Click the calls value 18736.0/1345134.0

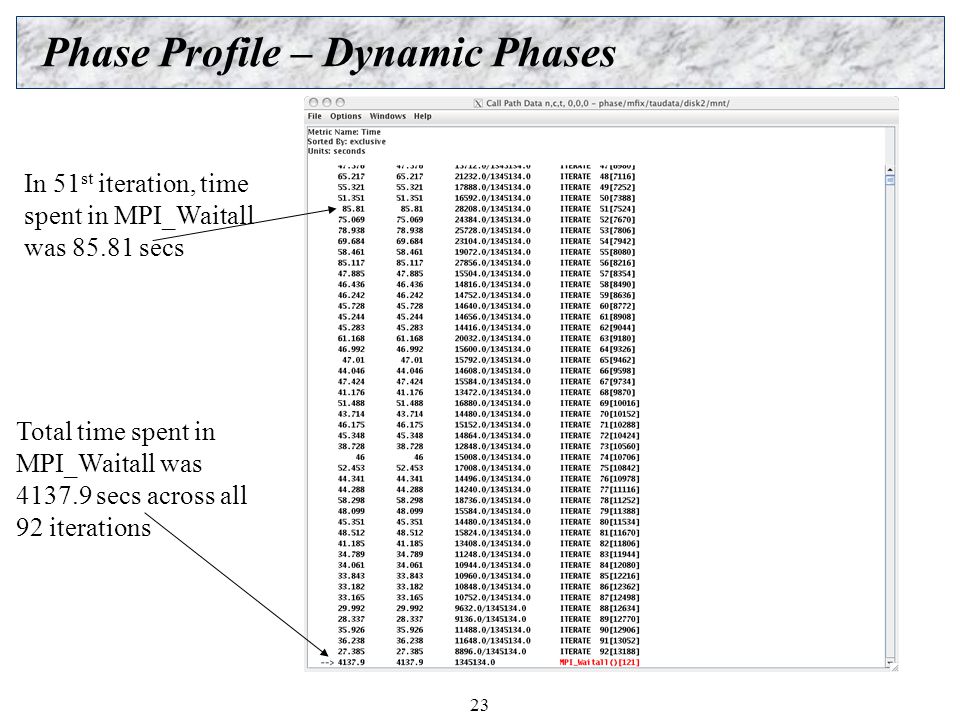[492, 500]
